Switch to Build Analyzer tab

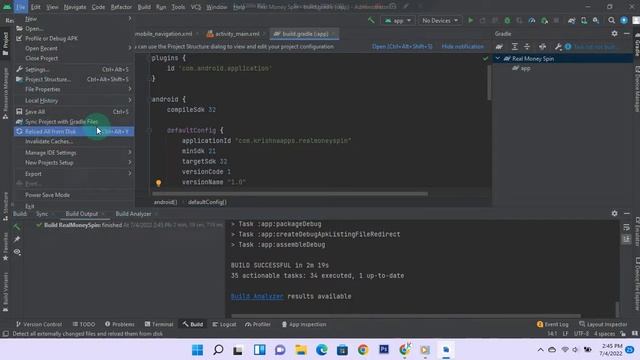[133, 213]
